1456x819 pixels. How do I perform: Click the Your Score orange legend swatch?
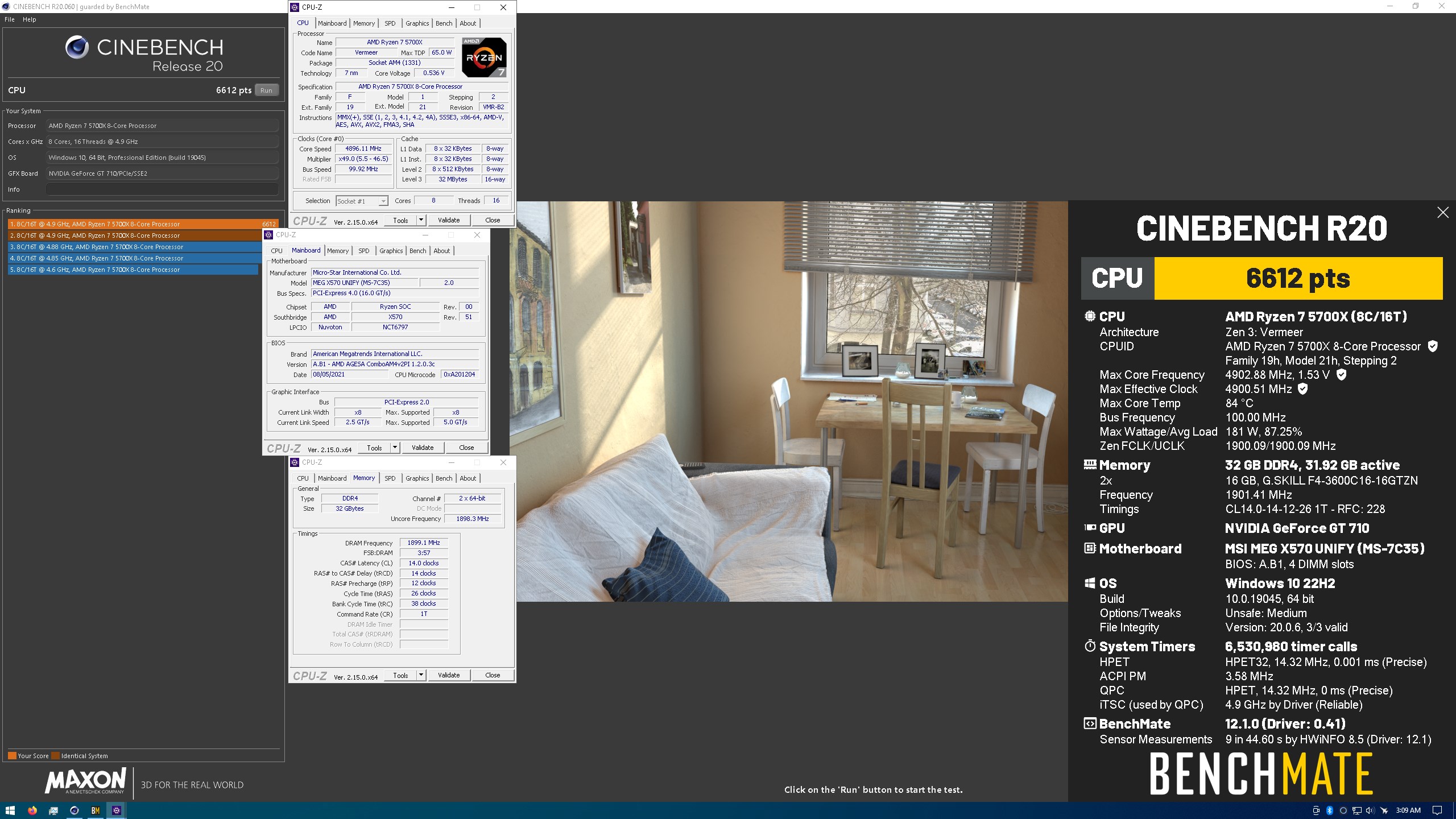pyautogui.click(x=12, y=756)
